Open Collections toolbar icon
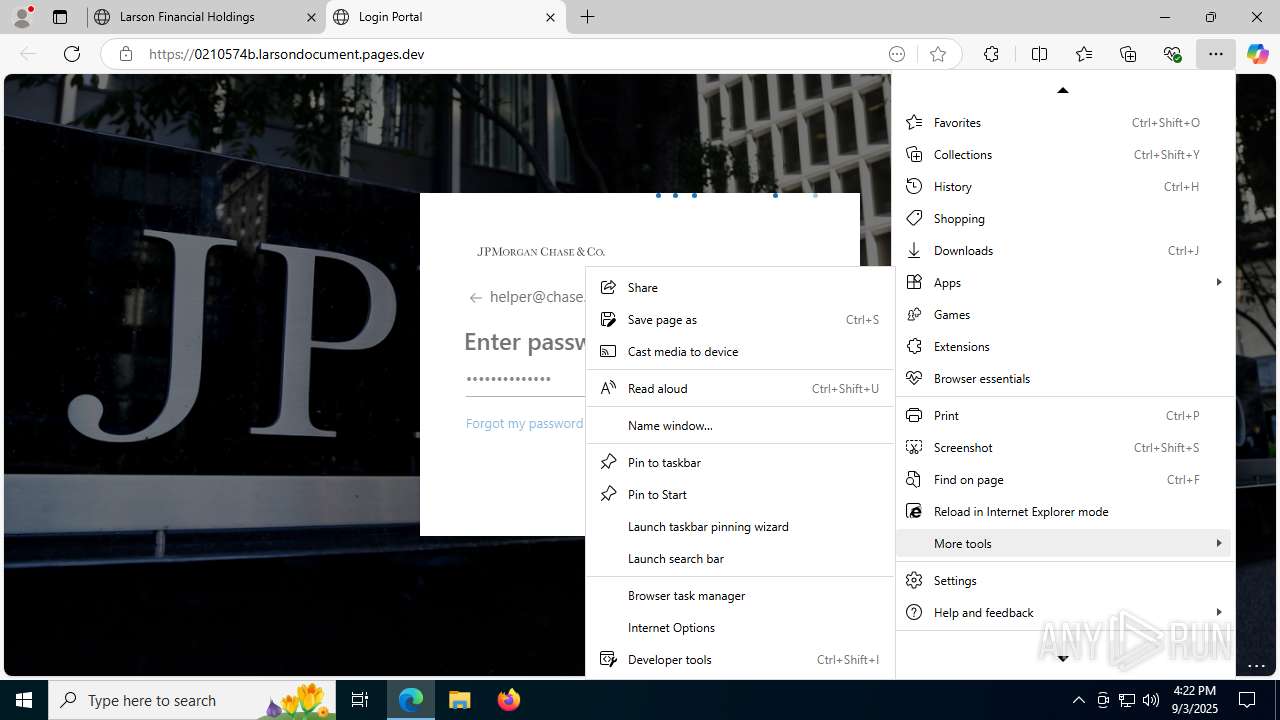 pyautogui.click(x=1128, y=54)
